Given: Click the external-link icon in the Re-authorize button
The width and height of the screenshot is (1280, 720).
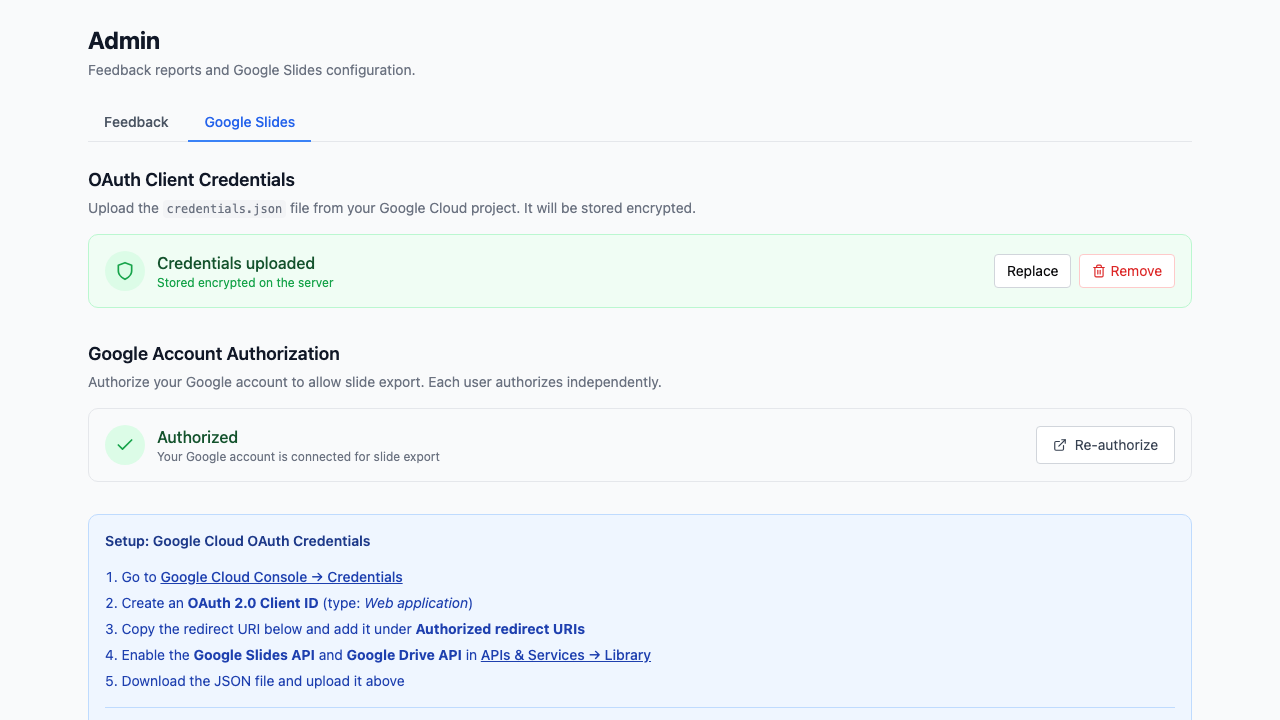Looking at the screenshot, I should point(1060,445).
